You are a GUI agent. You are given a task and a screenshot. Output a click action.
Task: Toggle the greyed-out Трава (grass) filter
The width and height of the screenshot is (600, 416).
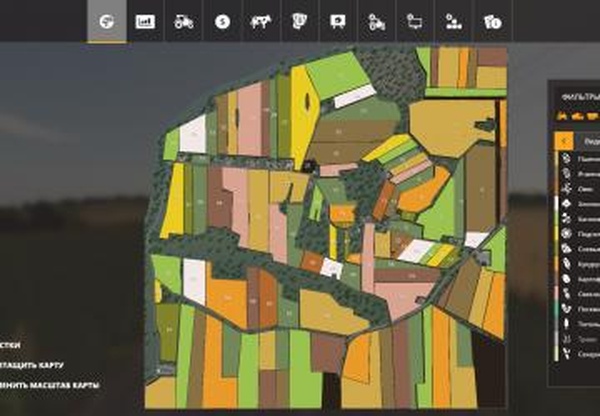[x=579, y=339]
